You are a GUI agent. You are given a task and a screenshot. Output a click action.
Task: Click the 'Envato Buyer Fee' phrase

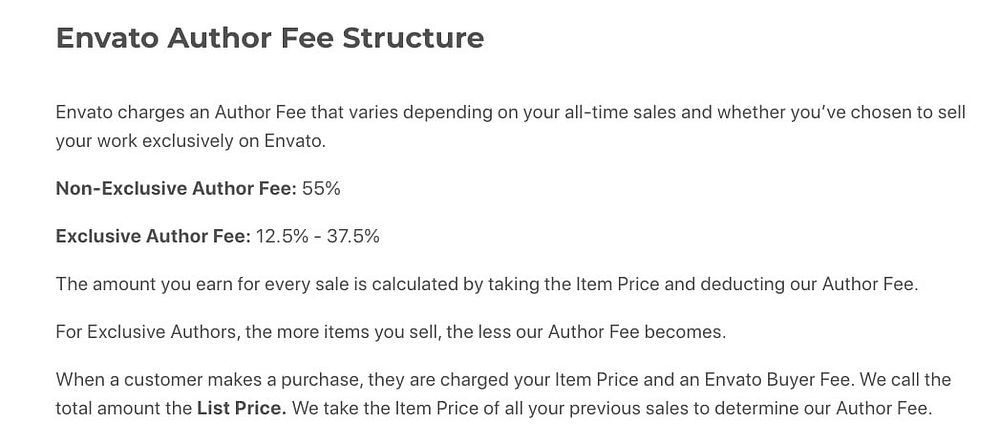click(x=780, y=380)
